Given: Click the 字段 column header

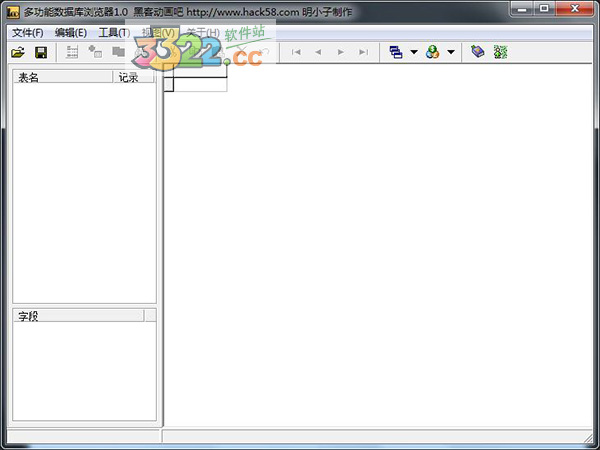Looking at the screenshot, I should click(78, 315).
